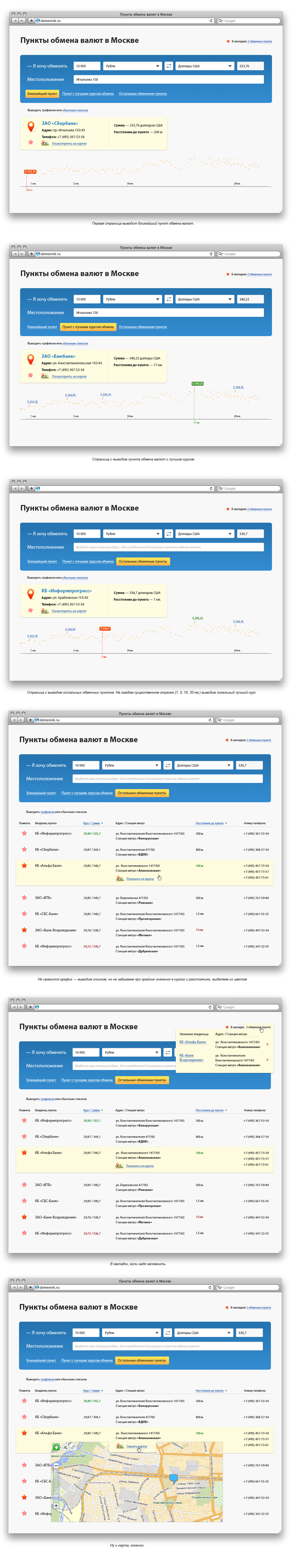Remove КБ «Альфа Банк» from bookmarks popup

click(267, 1044)
